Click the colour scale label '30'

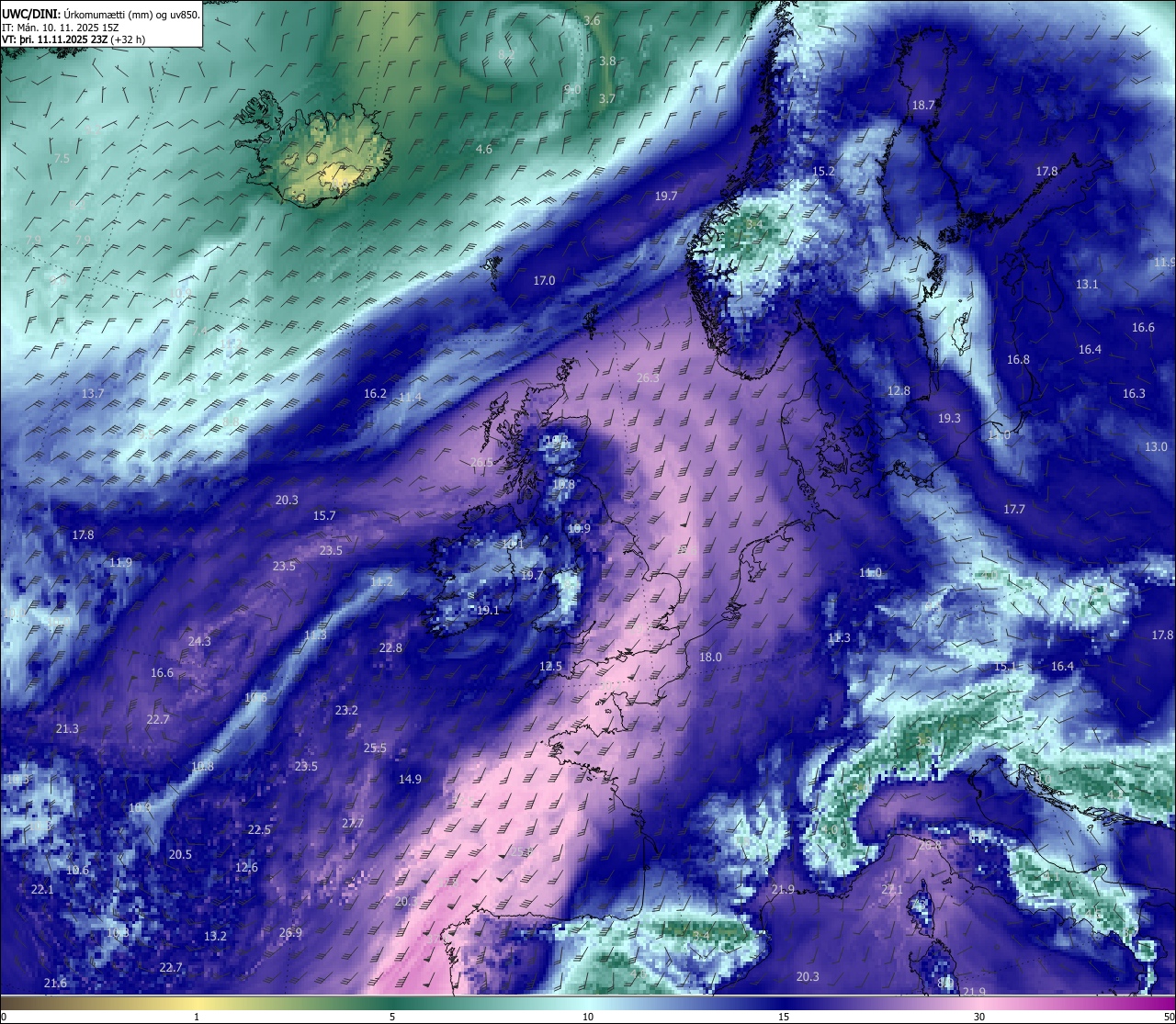[979, 1017]
